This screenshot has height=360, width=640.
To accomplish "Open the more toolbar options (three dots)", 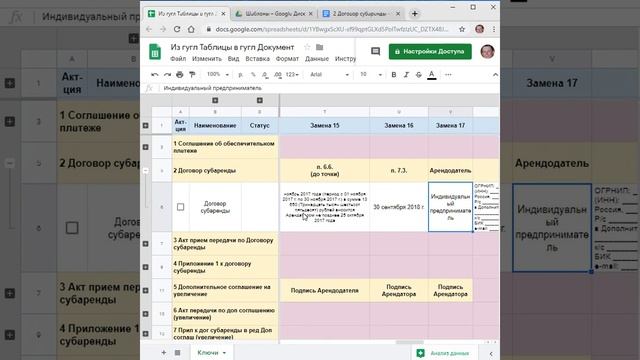I will point(448,75).
